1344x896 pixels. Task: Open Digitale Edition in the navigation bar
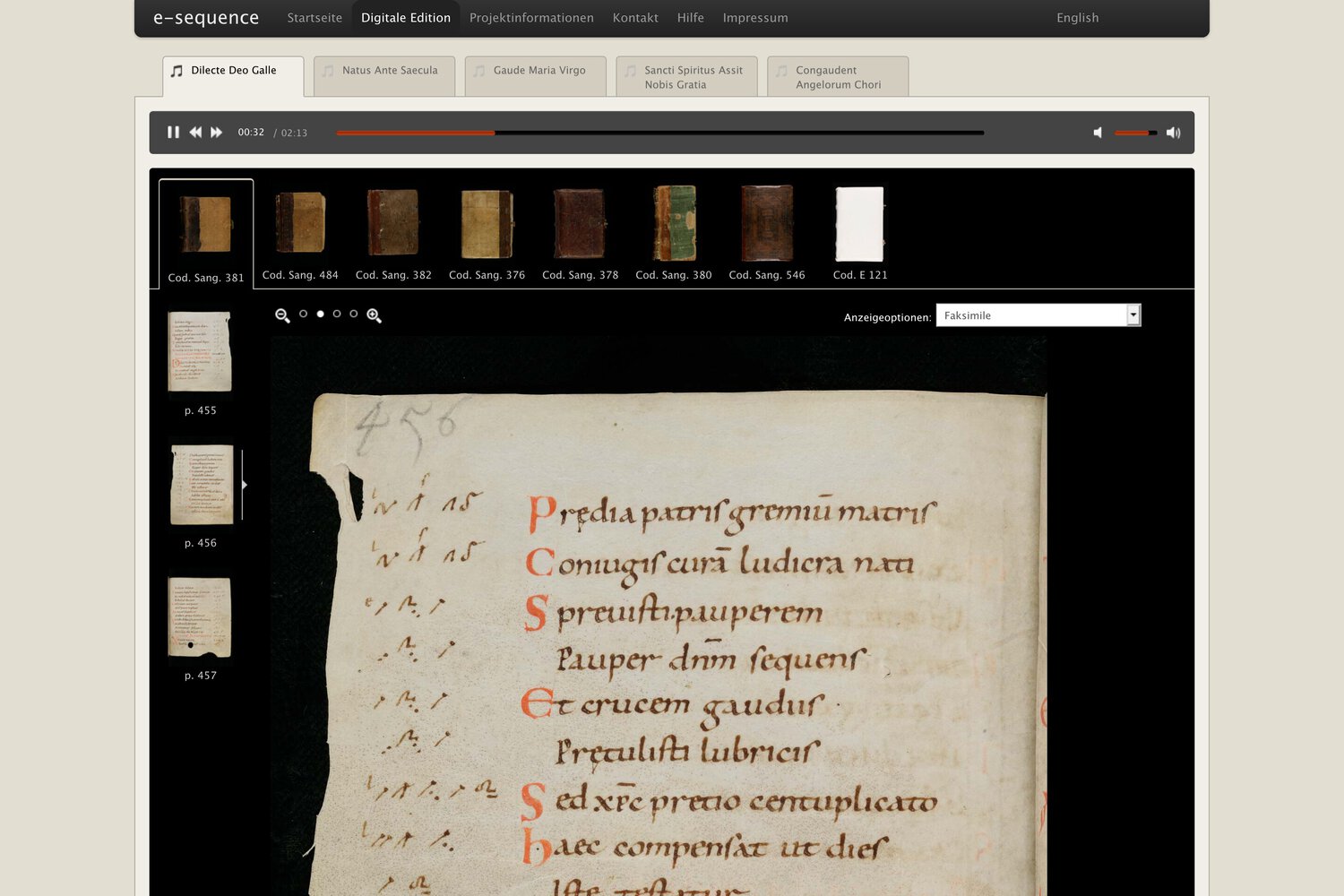point(406,18)
